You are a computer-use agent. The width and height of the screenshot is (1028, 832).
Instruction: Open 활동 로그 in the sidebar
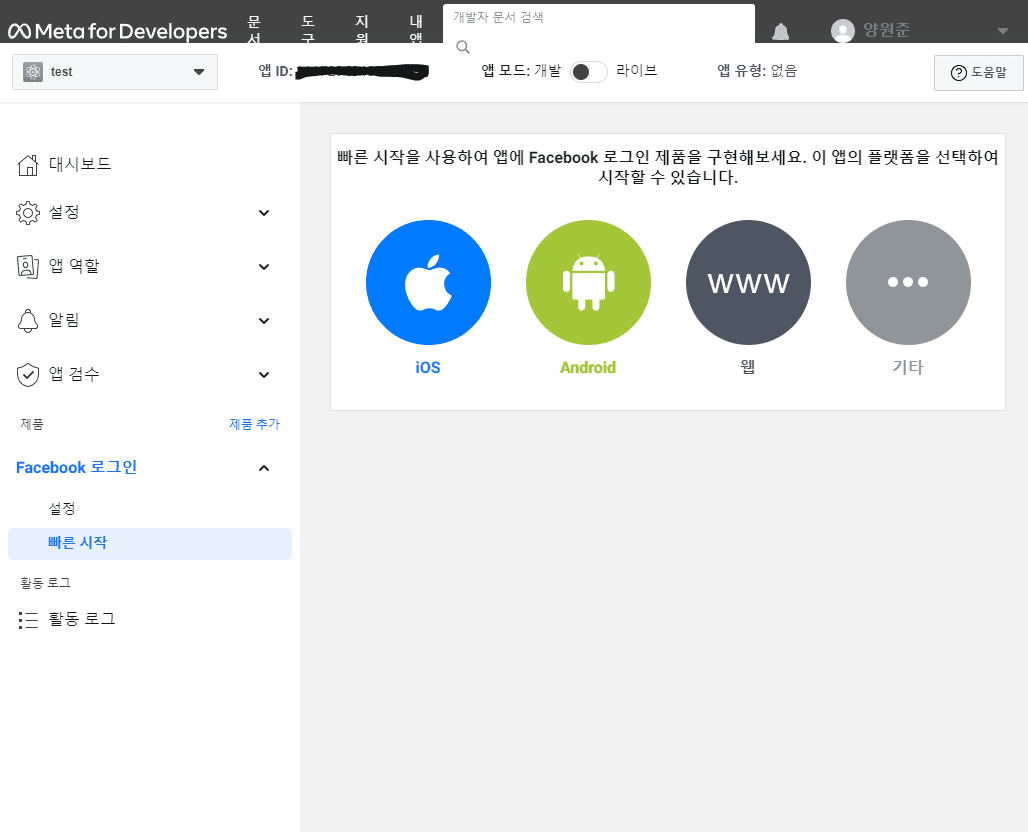[x=82, y=620]
